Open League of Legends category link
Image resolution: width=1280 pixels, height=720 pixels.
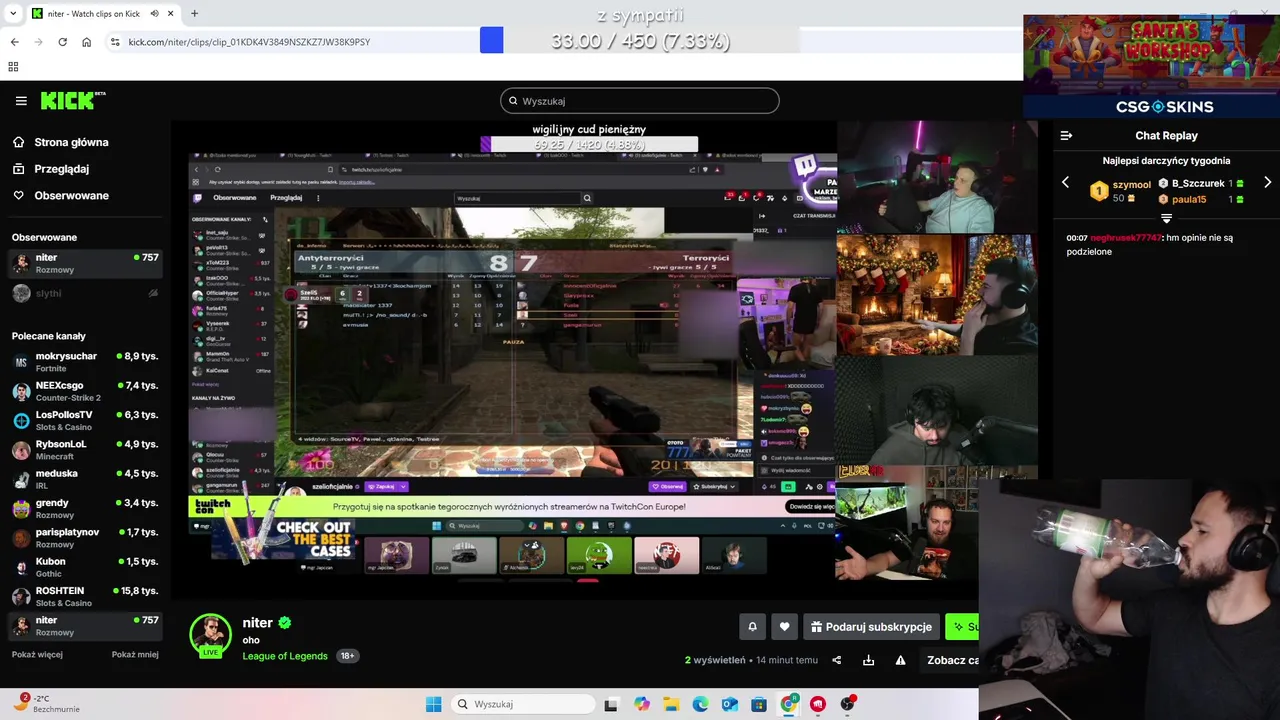[285, 656]
